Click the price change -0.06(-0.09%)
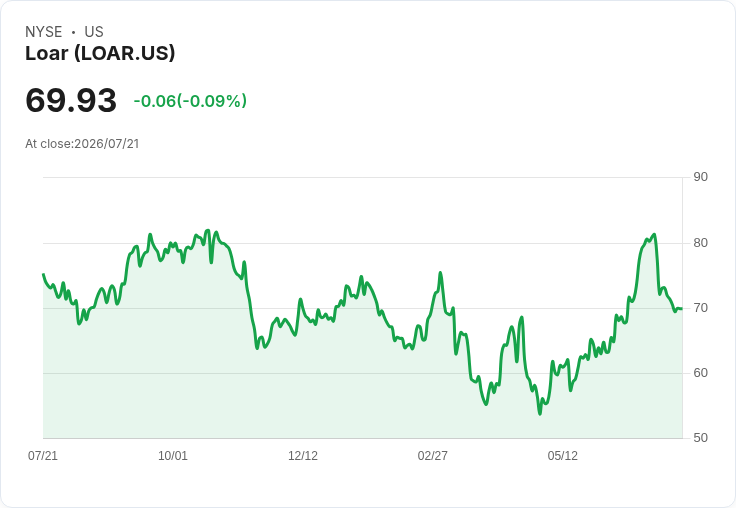The image size is (736, 508). tap(190, 101)
